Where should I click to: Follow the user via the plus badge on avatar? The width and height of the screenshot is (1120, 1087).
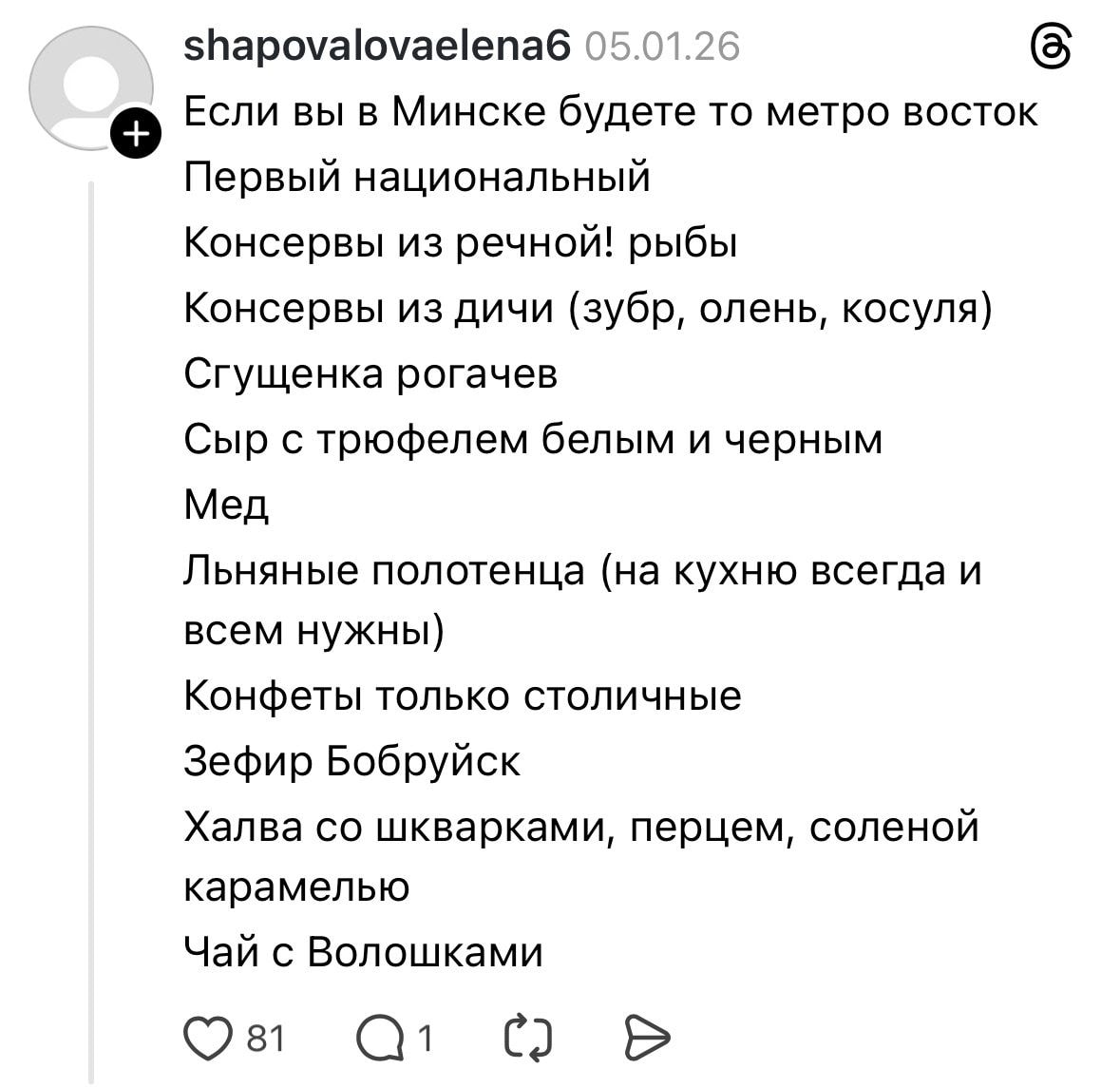pos(136,134)
